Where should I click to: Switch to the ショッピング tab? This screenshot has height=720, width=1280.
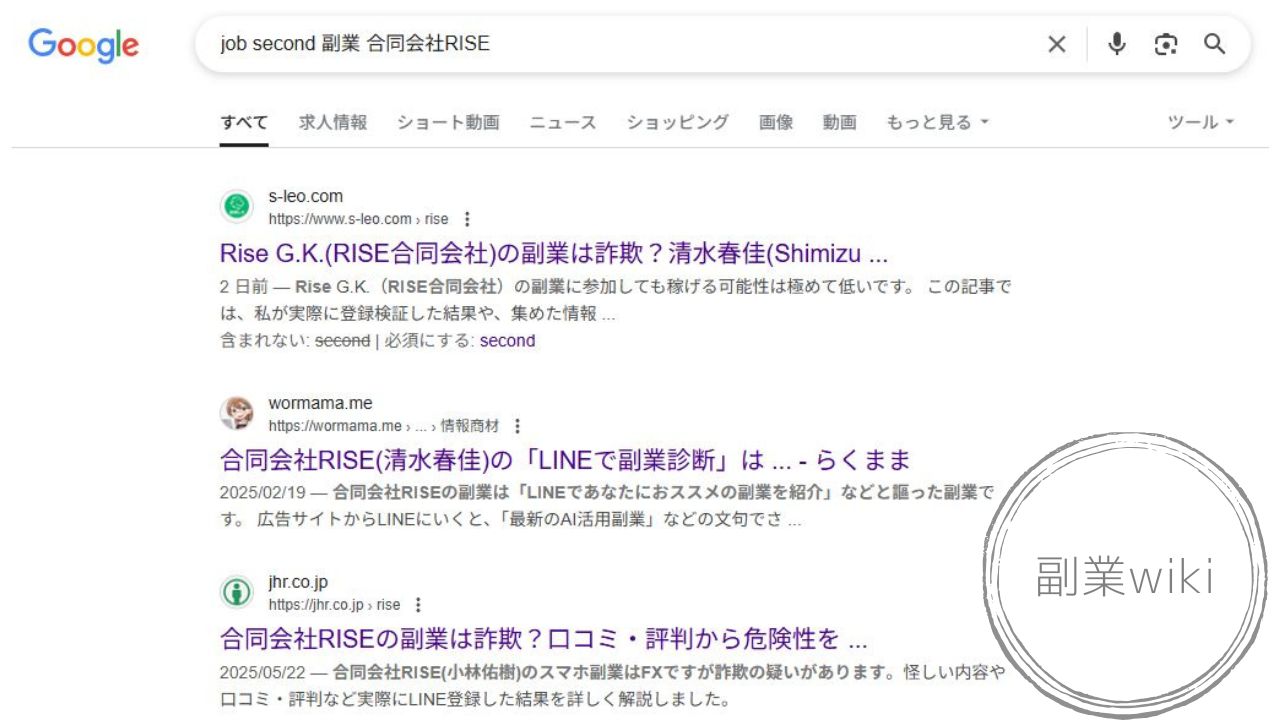point(677,122)
